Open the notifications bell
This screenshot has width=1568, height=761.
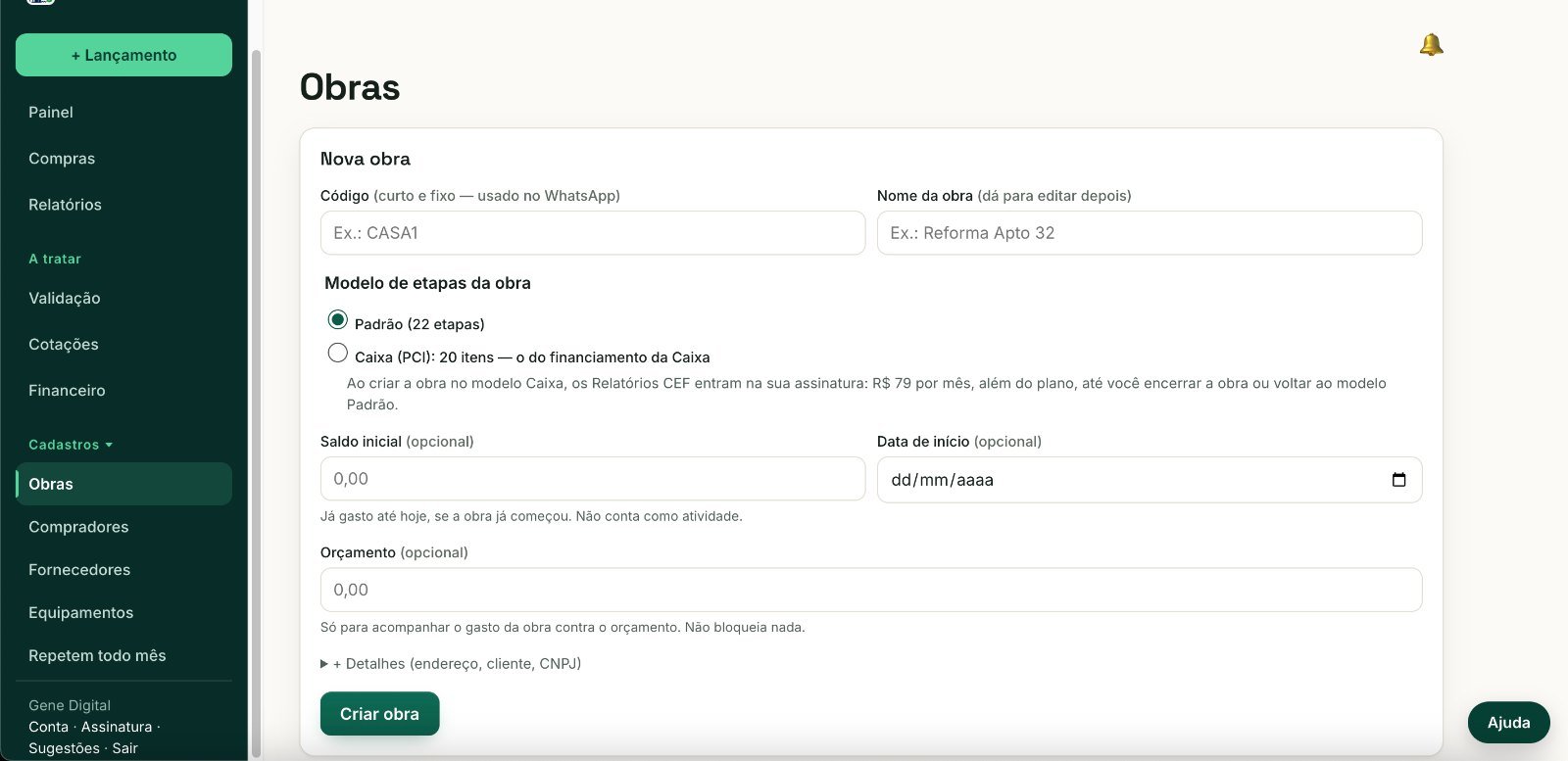(x=1431, y=44)
